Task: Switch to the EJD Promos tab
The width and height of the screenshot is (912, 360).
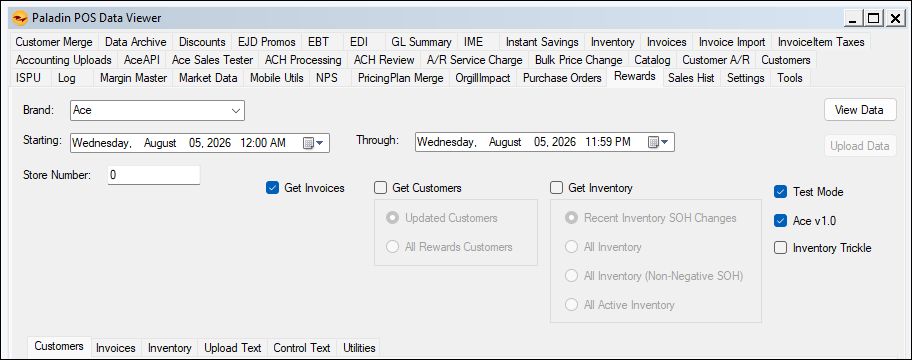Action: [x=266, y=42]
